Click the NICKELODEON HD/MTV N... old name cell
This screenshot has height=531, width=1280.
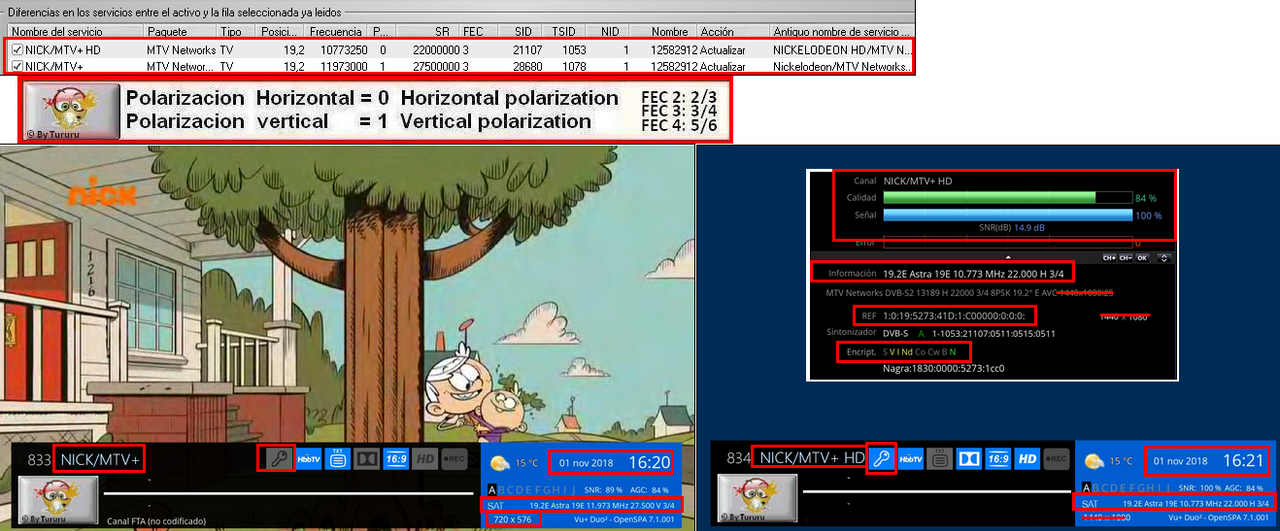point(842,50)
